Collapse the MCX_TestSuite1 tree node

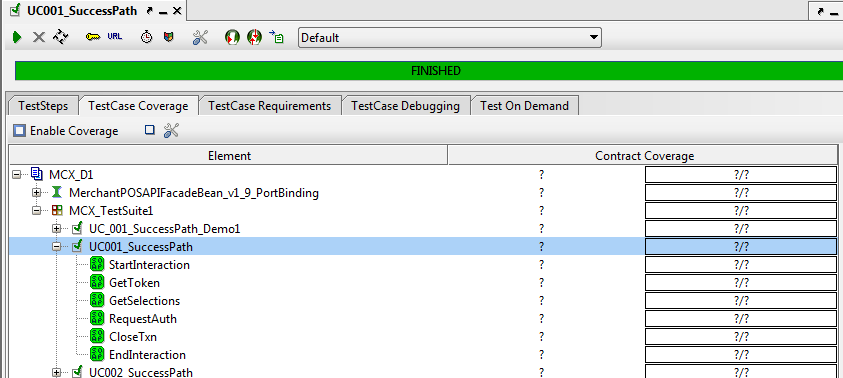37,210
